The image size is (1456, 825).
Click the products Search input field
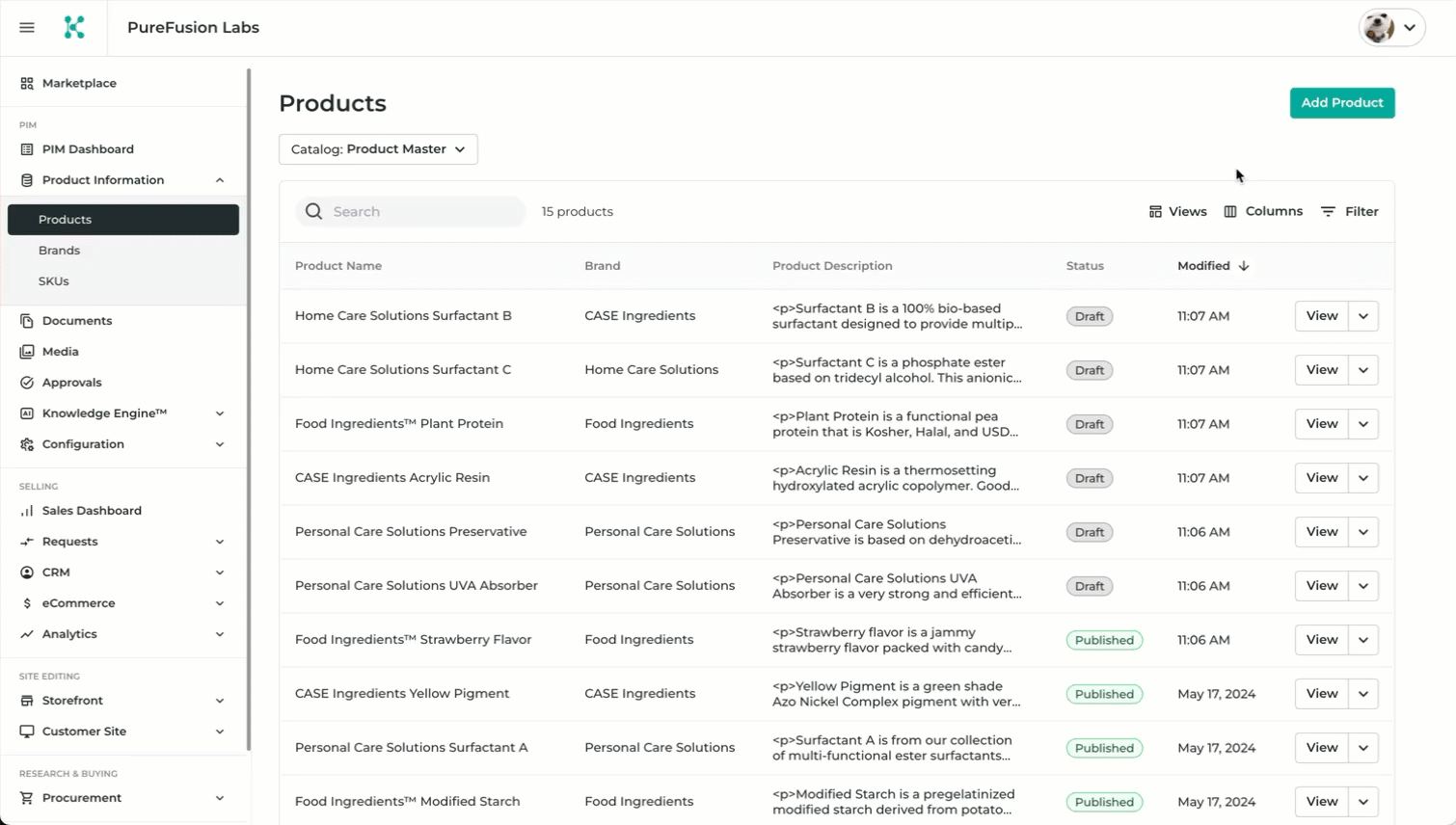(x=411, y=211)
